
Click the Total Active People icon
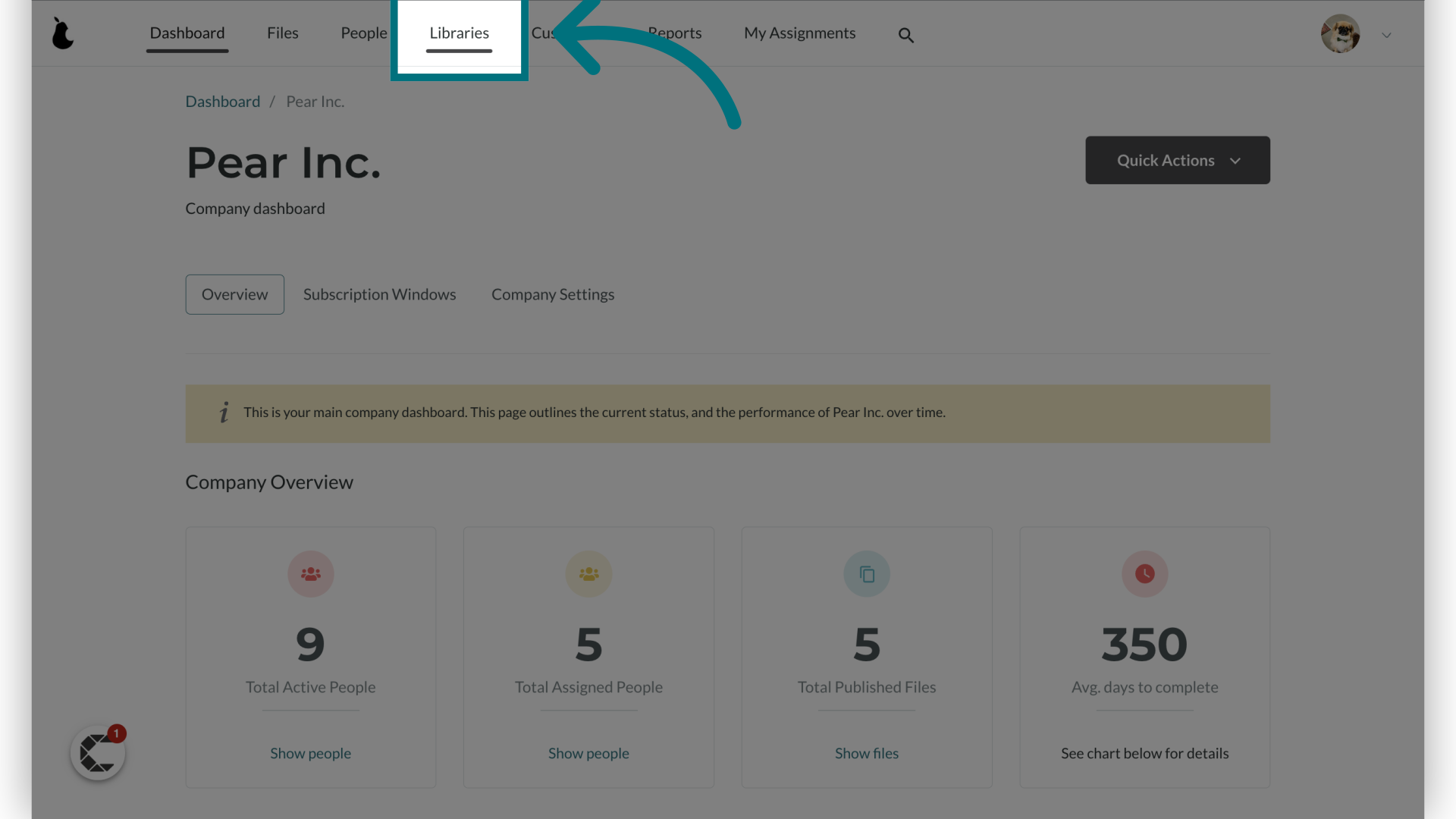pyautogui.click(x=310, y=574)
